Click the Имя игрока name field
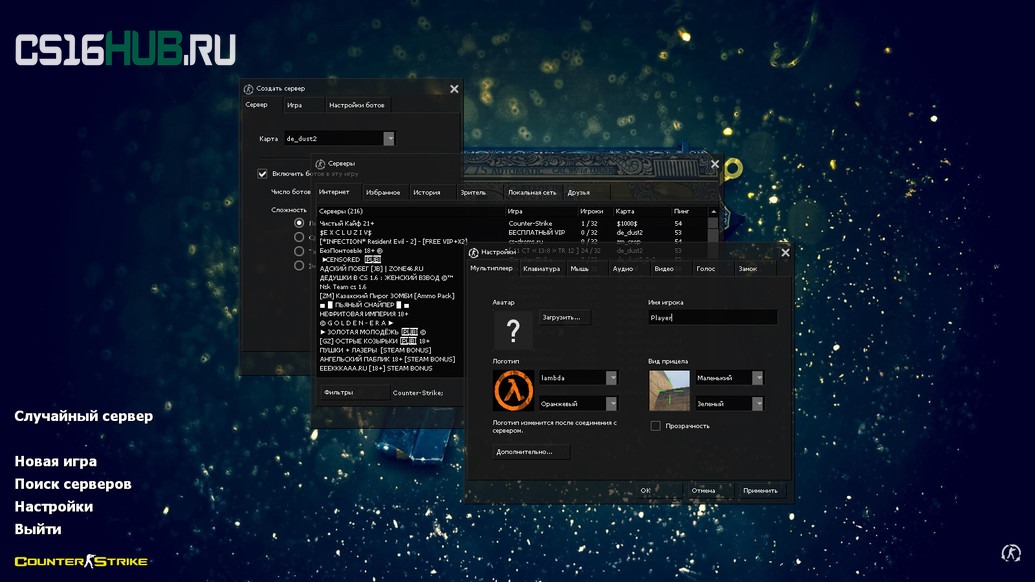This screenshot has width=1035, height=582. pyautogui.click(x=712, y=317)
